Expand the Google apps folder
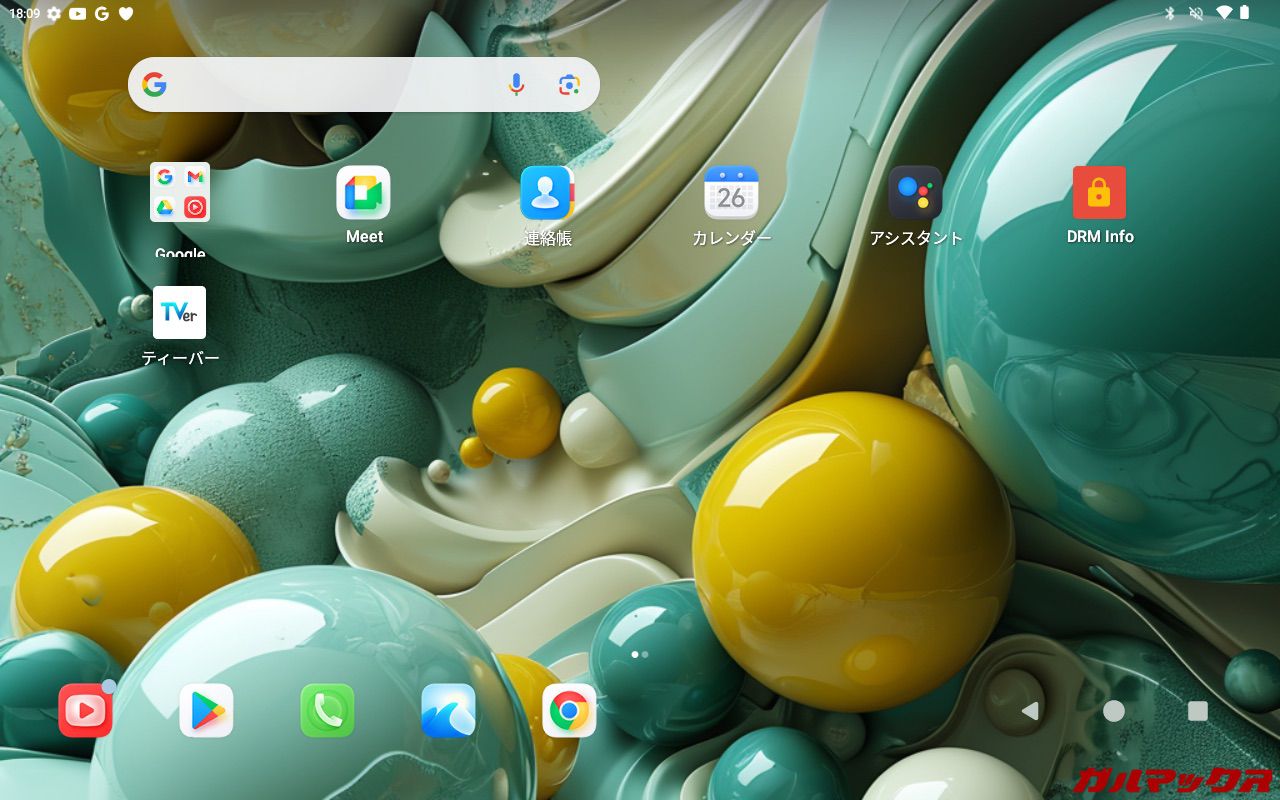This screenshot has width=1280, height=800. [180, 193]
